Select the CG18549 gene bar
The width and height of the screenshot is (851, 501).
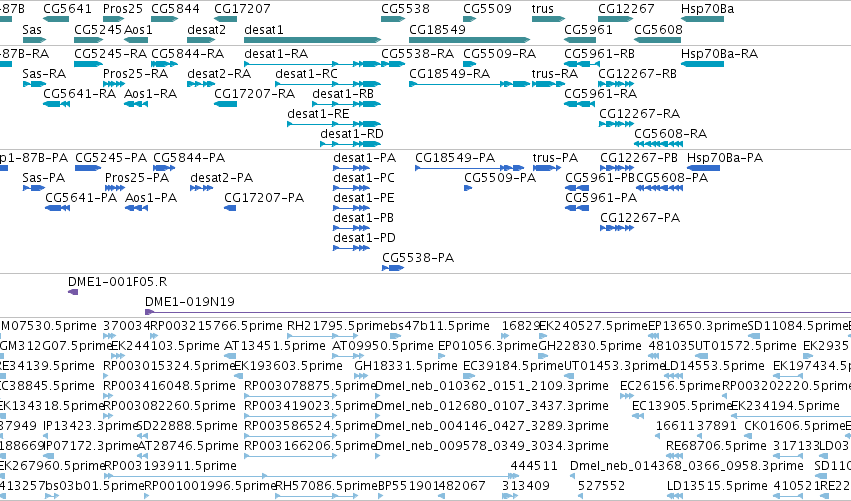pos(469,40)
